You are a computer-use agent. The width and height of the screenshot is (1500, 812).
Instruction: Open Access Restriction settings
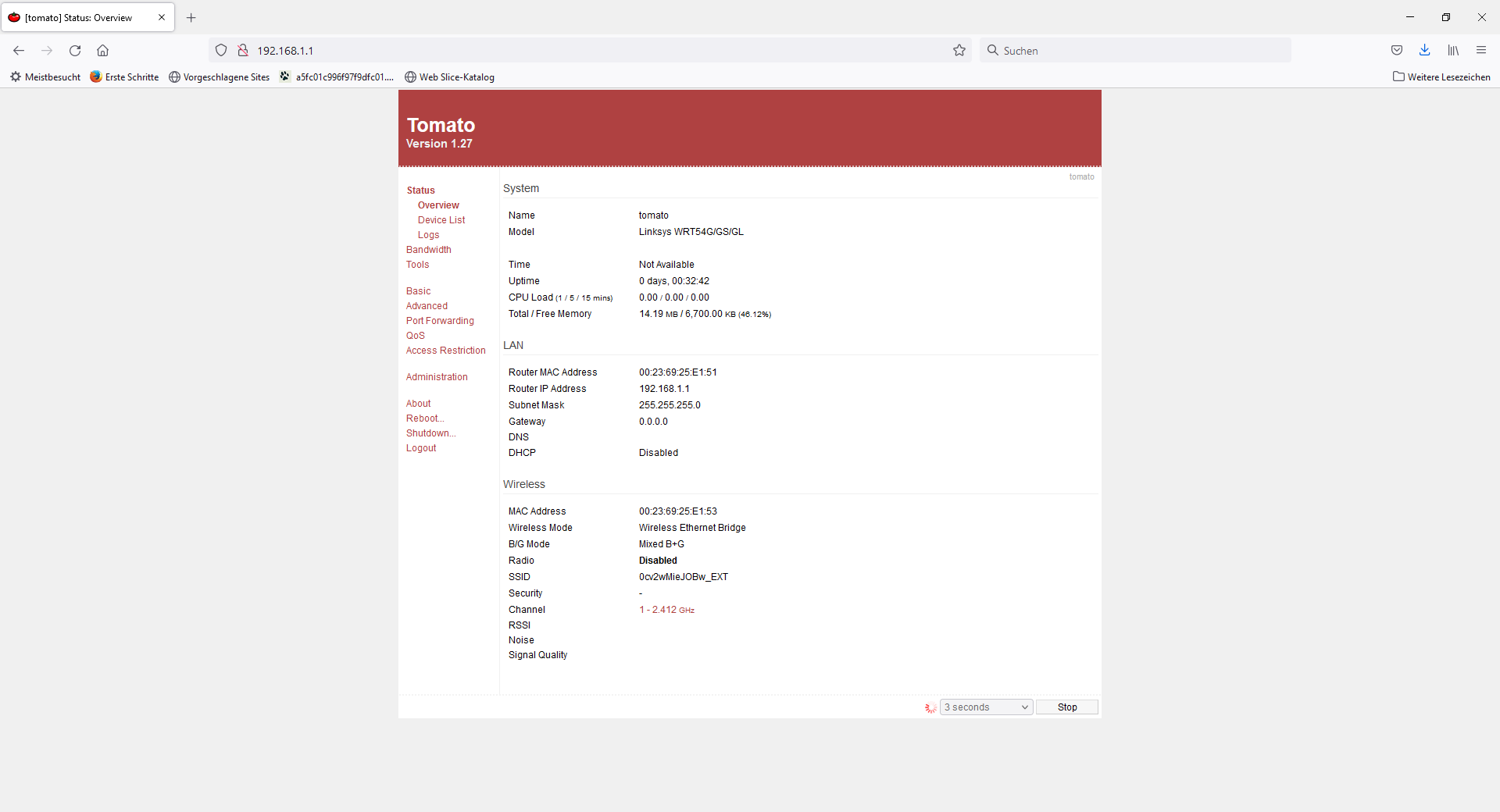(x=446, y=351)
